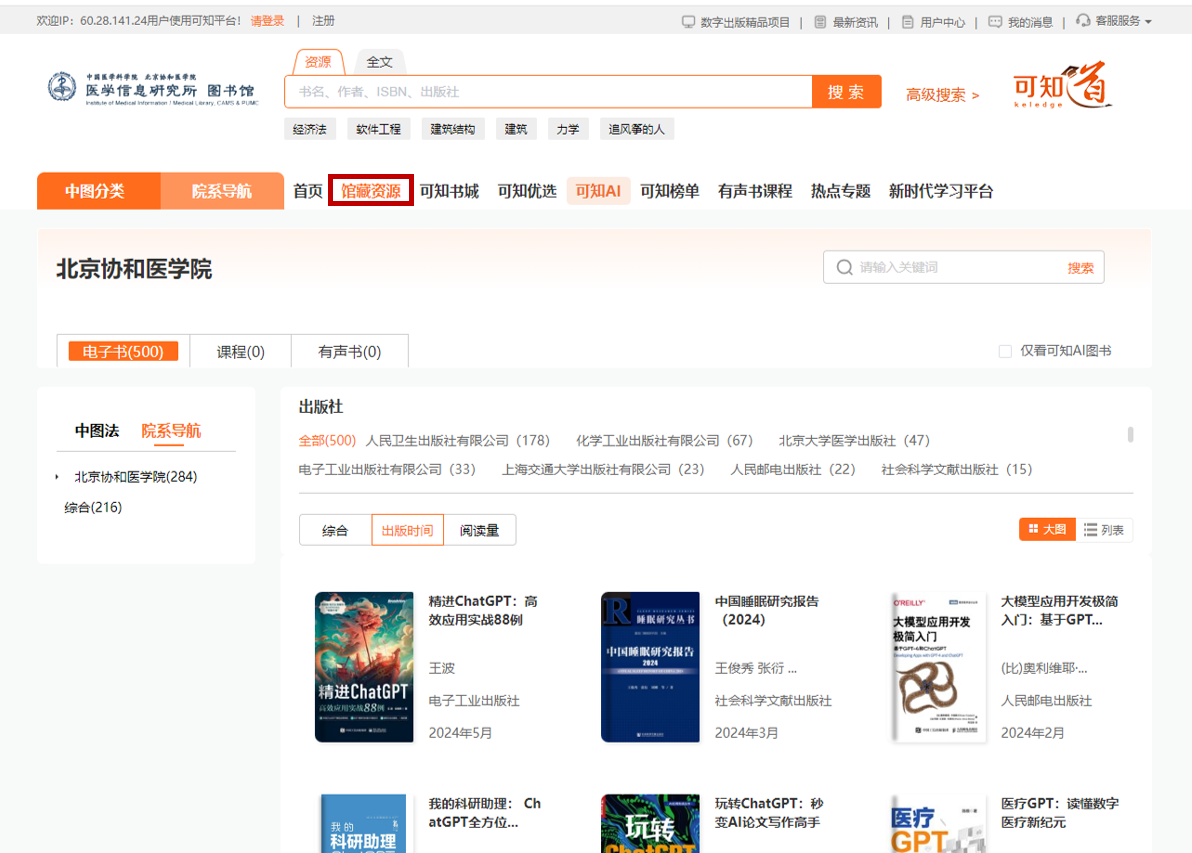Select 综合(216) in the sidebar

93,507
